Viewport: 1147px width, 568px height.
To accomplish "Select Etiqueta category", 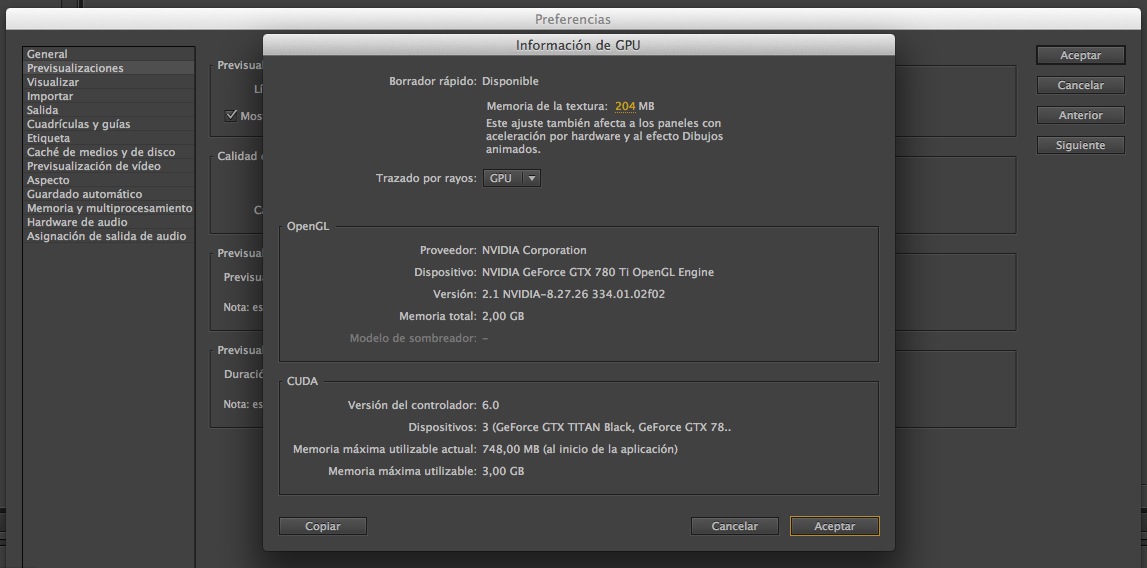I will [109, 138].
